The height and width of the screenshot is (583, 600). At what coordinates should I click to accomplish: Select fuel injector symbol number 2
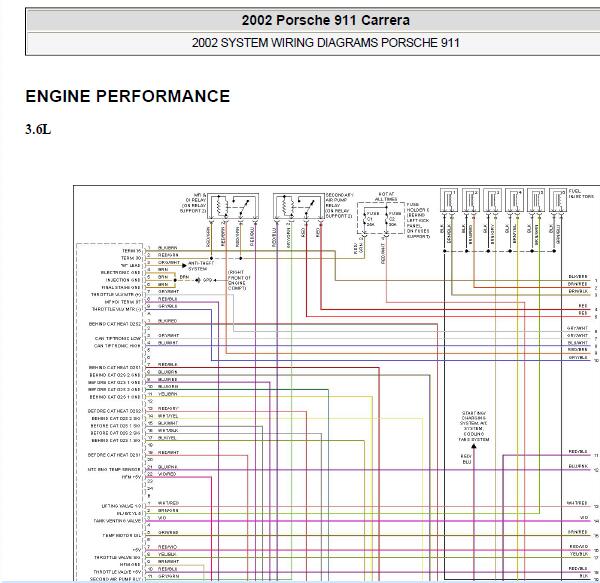pyautogui.click(x=471, y=200)
